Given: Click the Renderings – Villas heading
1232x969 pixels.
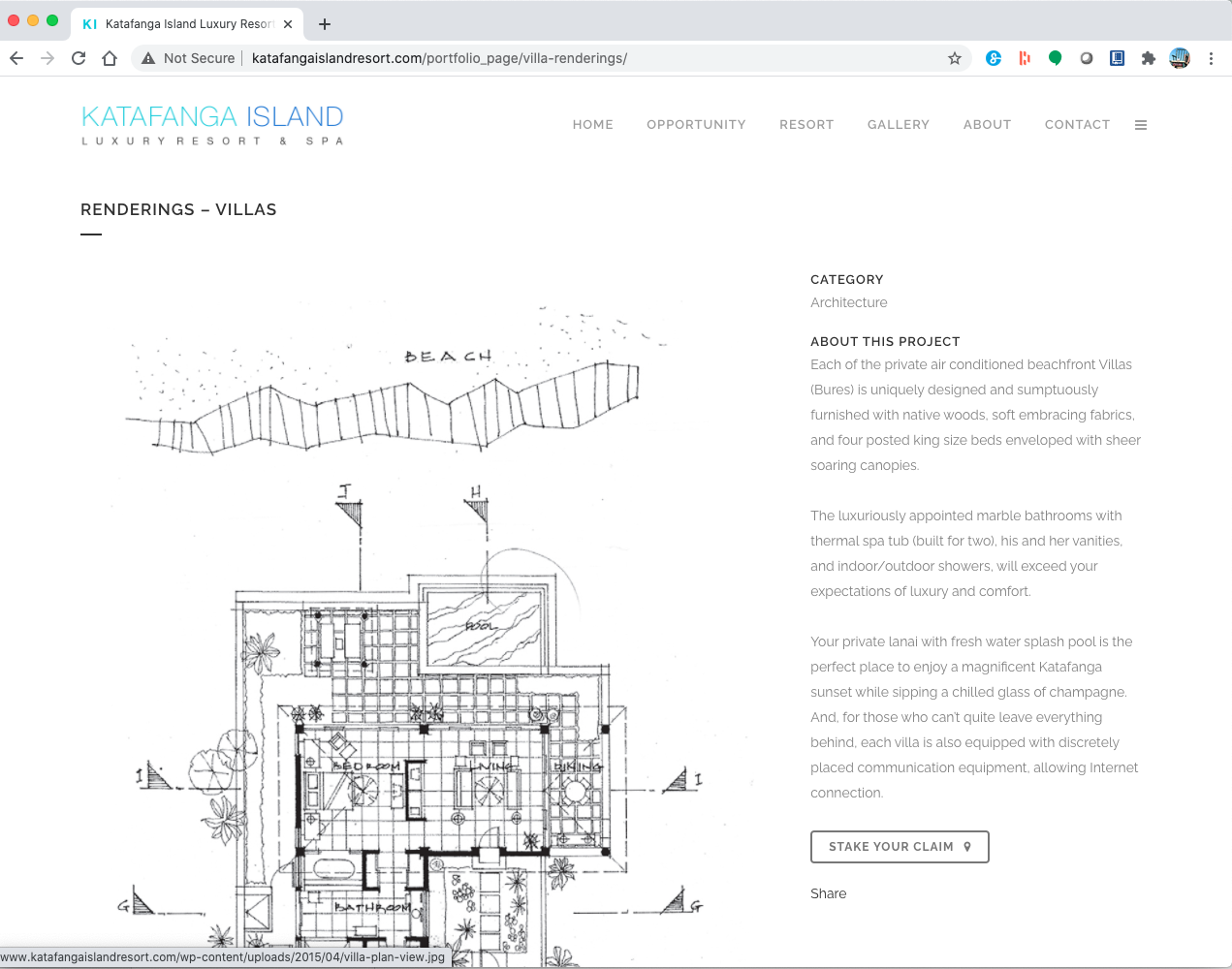Looking at the screenshot, I should pyautogui.click(x=178, y=209).
